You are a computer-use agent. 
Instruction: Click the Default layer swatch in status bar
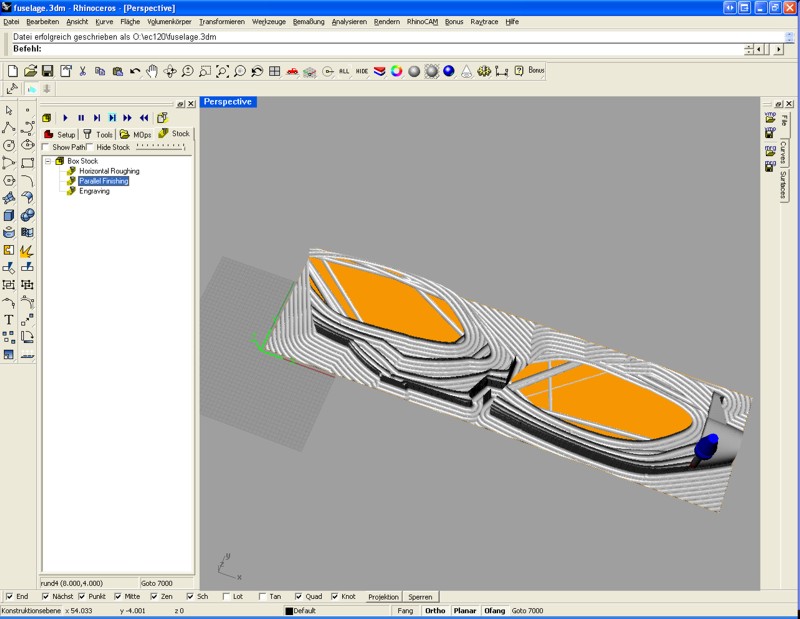289,611
